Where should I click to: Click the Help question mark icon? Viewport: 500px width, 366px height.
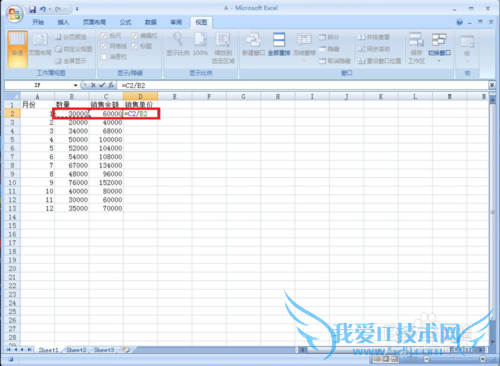pyautogui.click(x=460, y=22)
